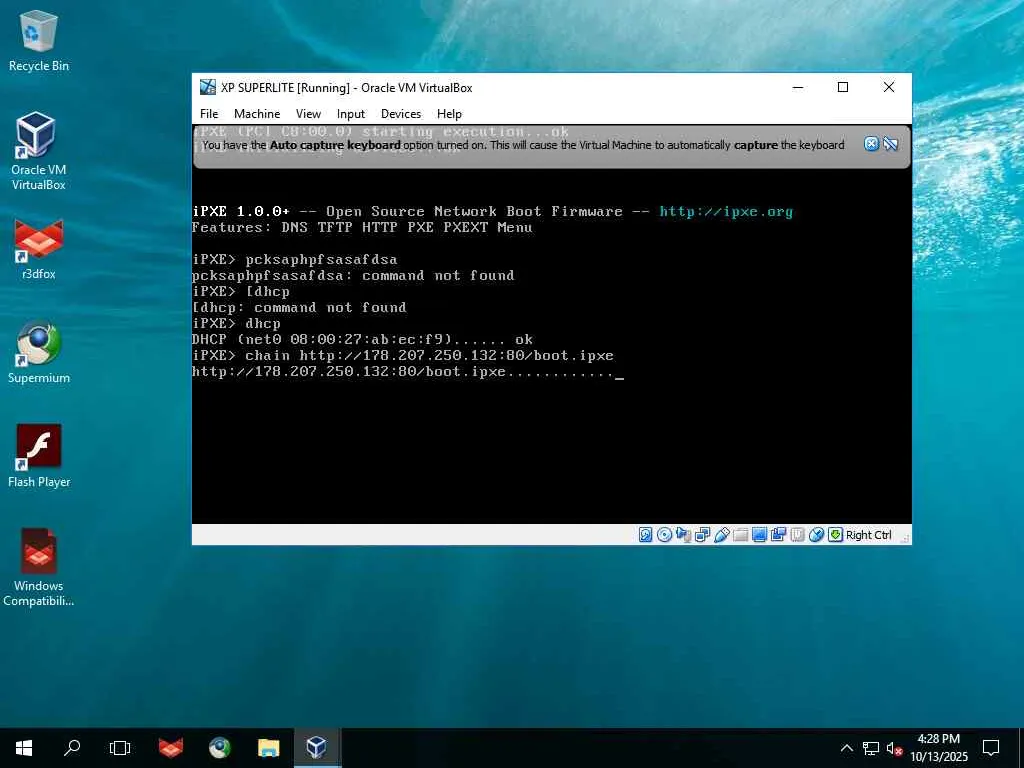Open the Windows Start menu
The height and width of the screenshot is (768, 1024).
click(24, 748)
